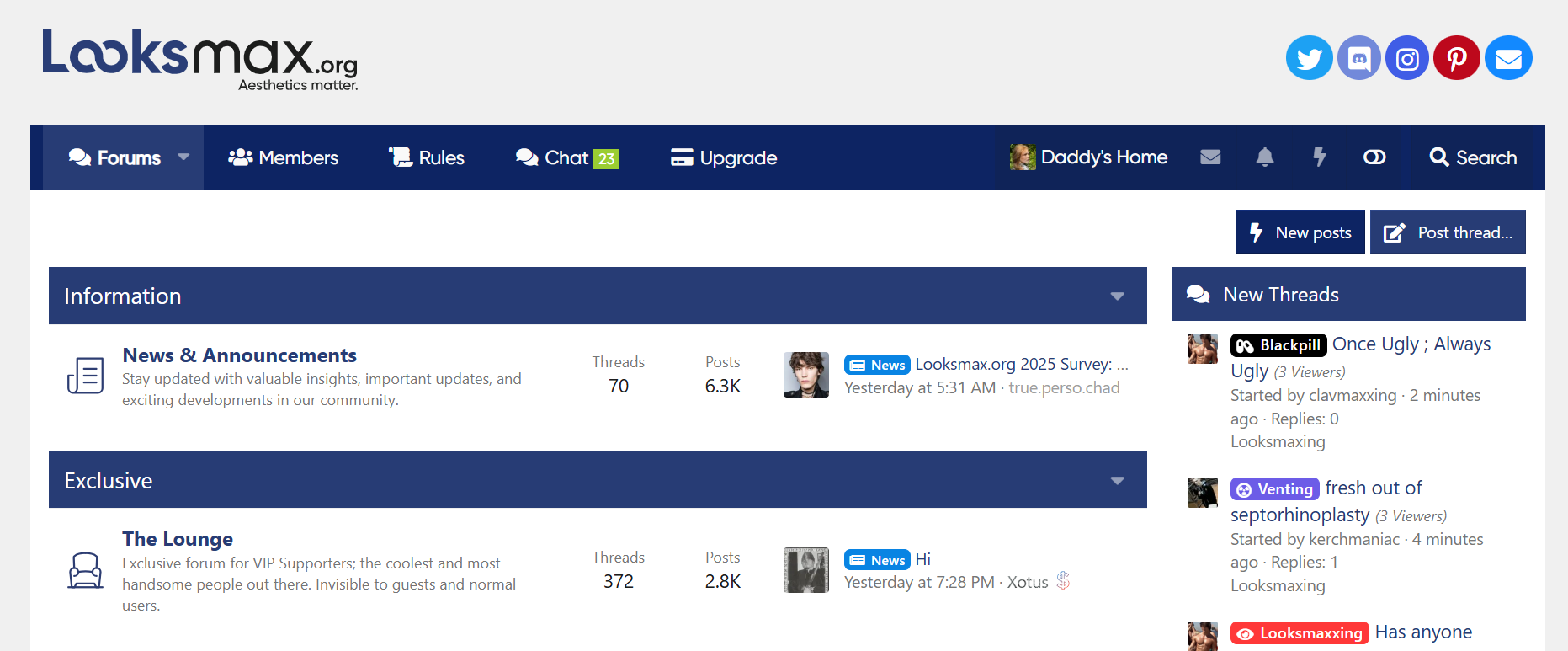This screenshot has width=1568, height=651.
Task: Click the Information category header title
Action: click(x=123, y=296)
